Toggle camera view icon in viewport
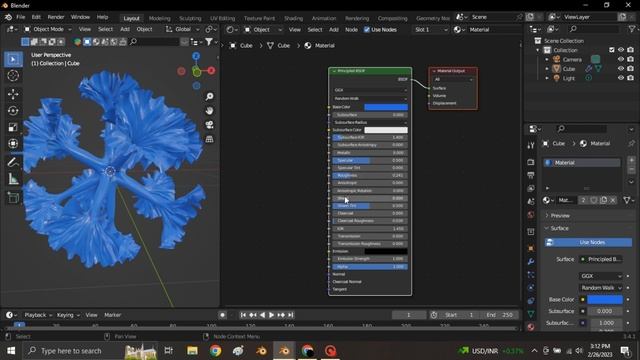 coord(209,125)
